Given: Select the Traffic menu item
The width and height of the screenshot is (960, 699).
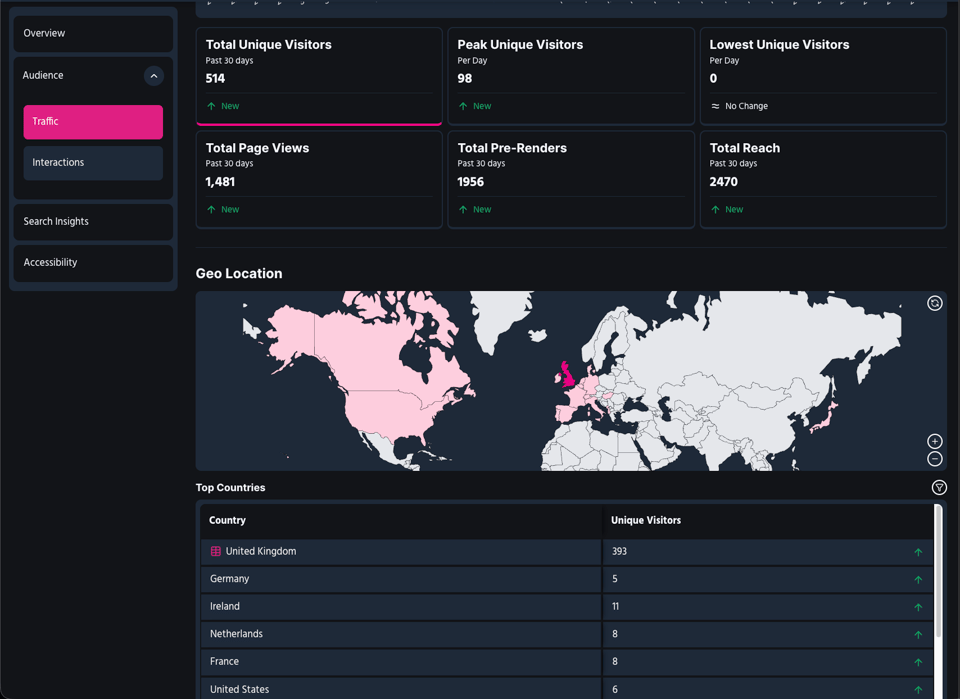Looking at the screenshot, I should [x=93, y=122].
